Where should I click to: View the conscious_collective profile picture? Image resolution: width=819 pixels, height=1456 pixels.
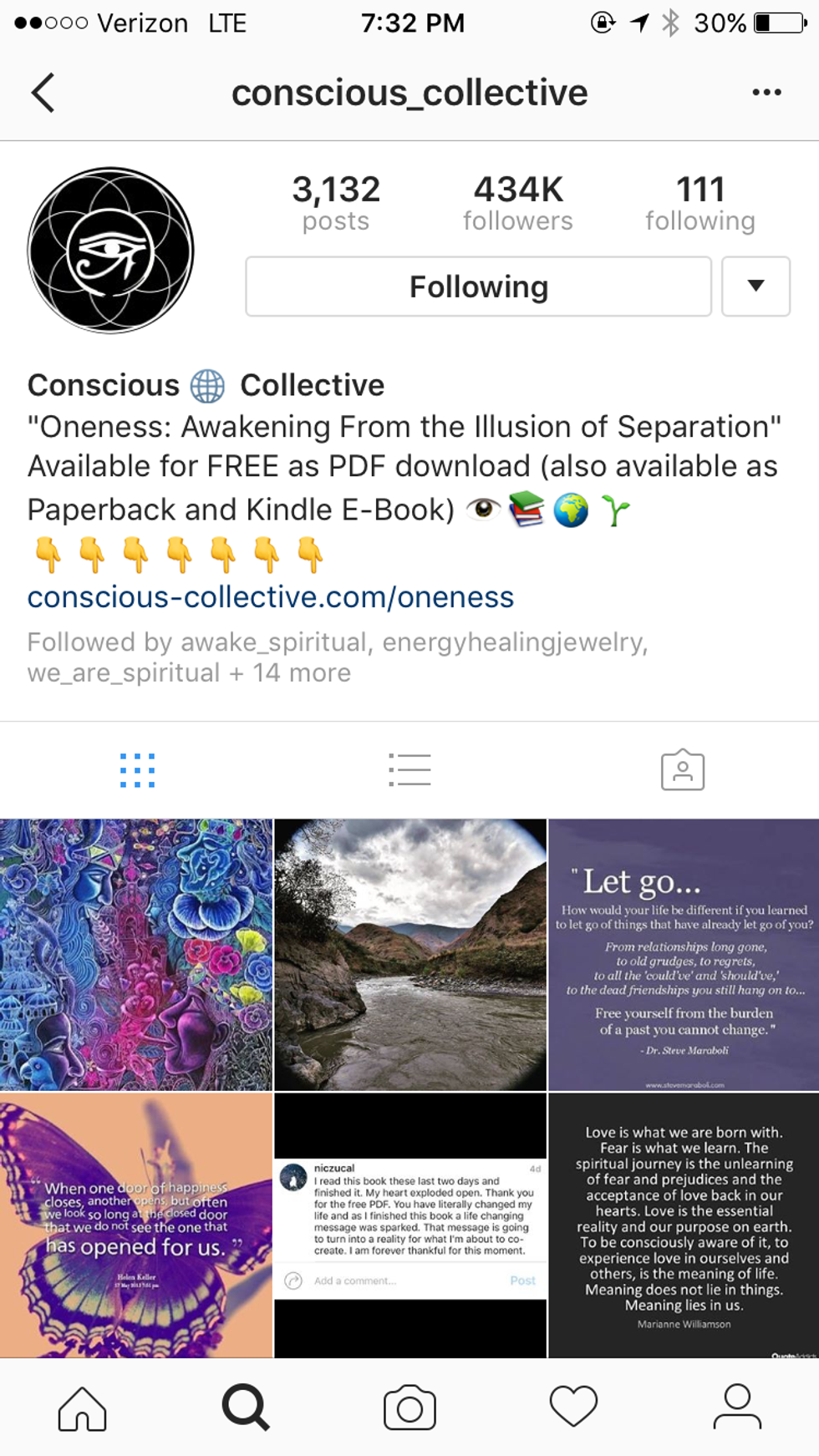pyautogui.click(x=111, y=250)
